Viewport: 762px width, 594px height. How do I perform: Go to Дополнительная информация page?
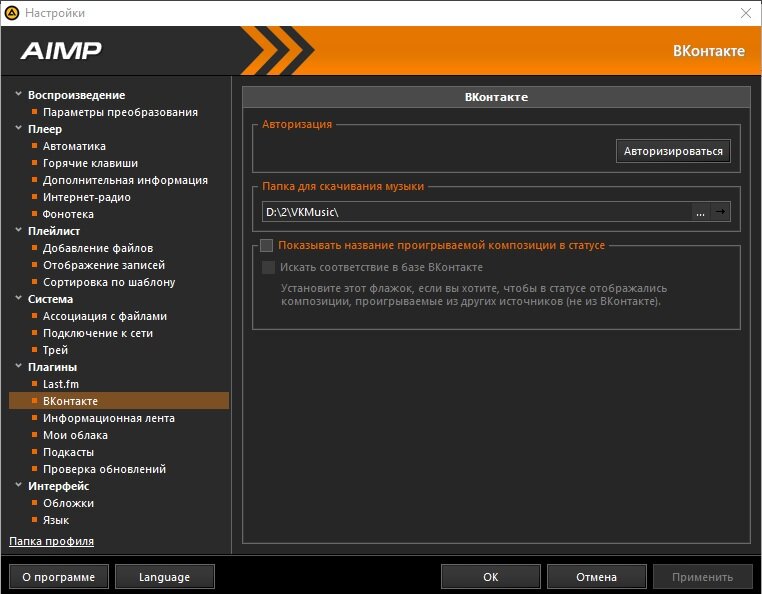click(x=125, y=180)
